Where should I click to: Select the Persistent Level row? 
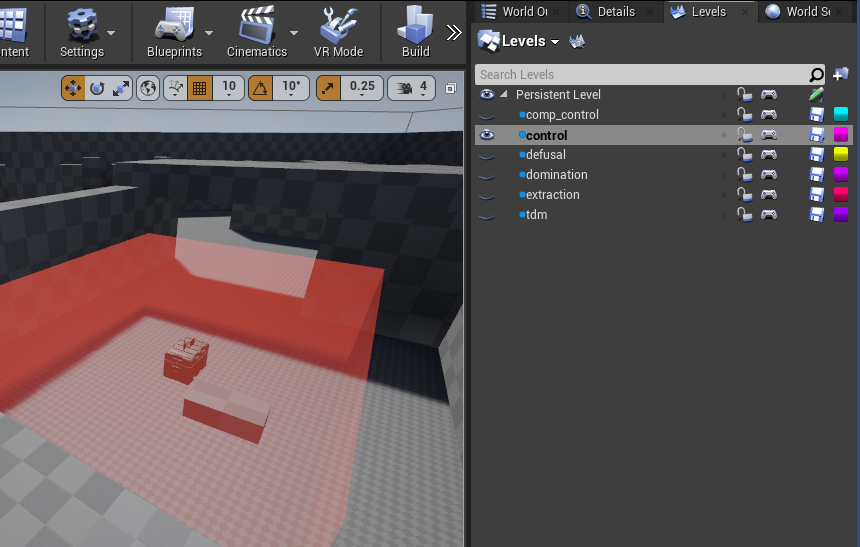click(x=664, y=94)
